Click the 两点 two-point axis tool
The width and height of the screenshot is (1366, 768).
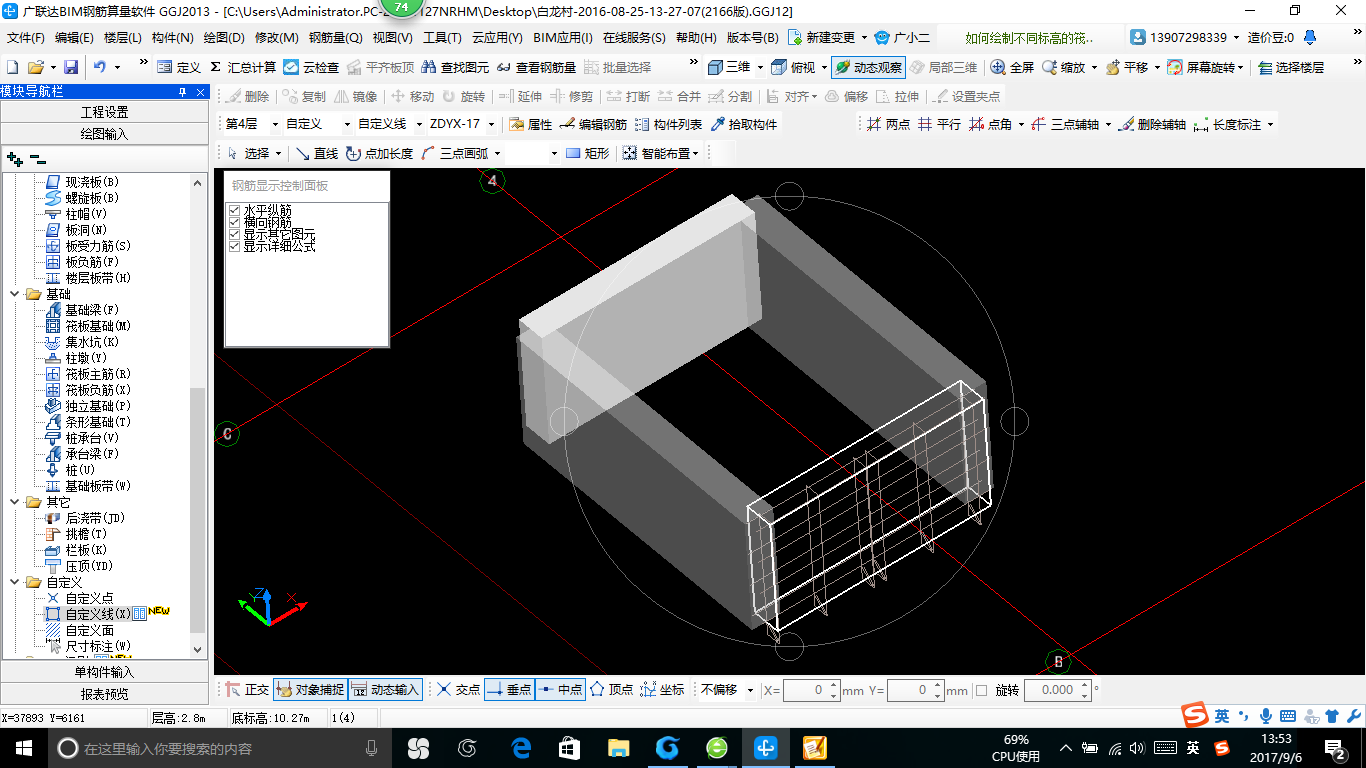(888, 124)
